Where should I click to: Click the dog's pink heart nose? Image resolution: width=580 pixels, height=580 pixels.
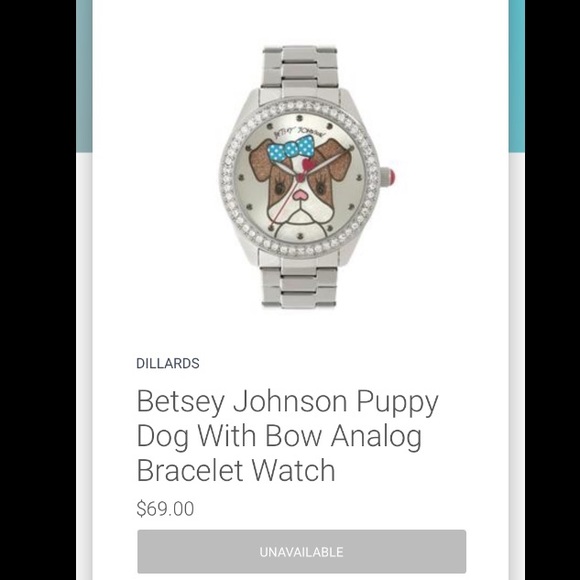point(300,194)
